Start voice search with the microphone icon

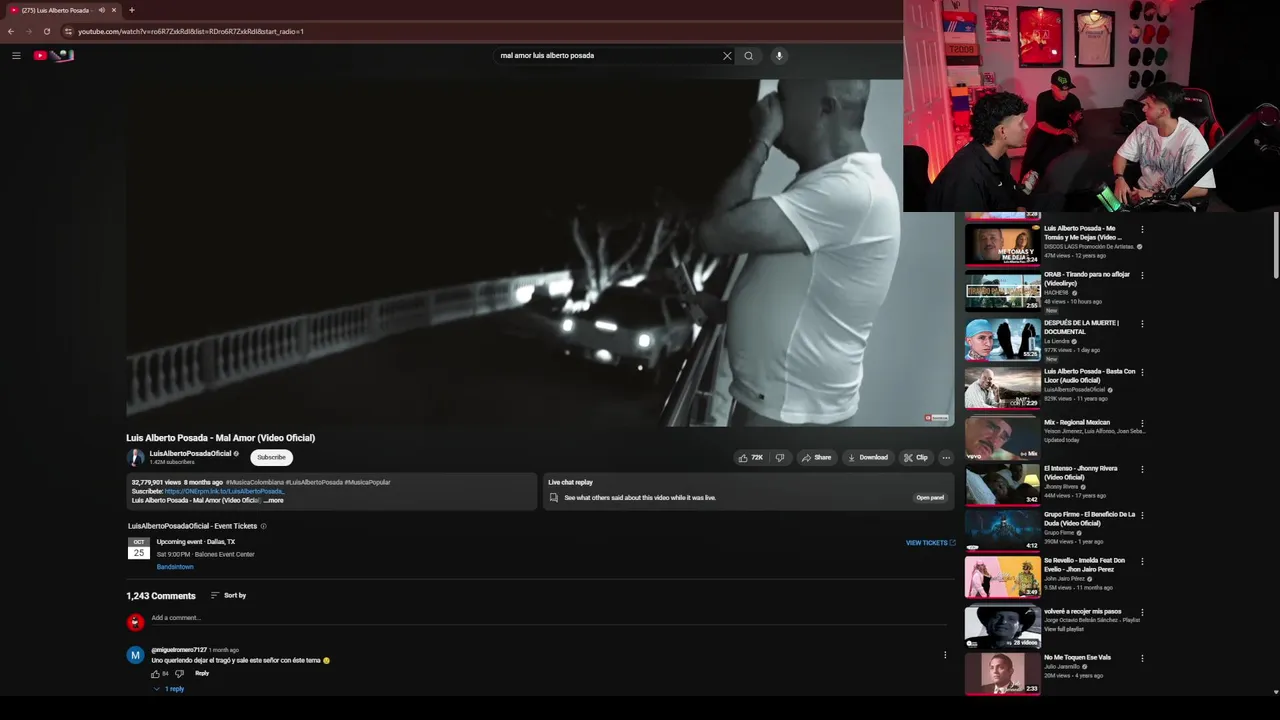(779, 56)
